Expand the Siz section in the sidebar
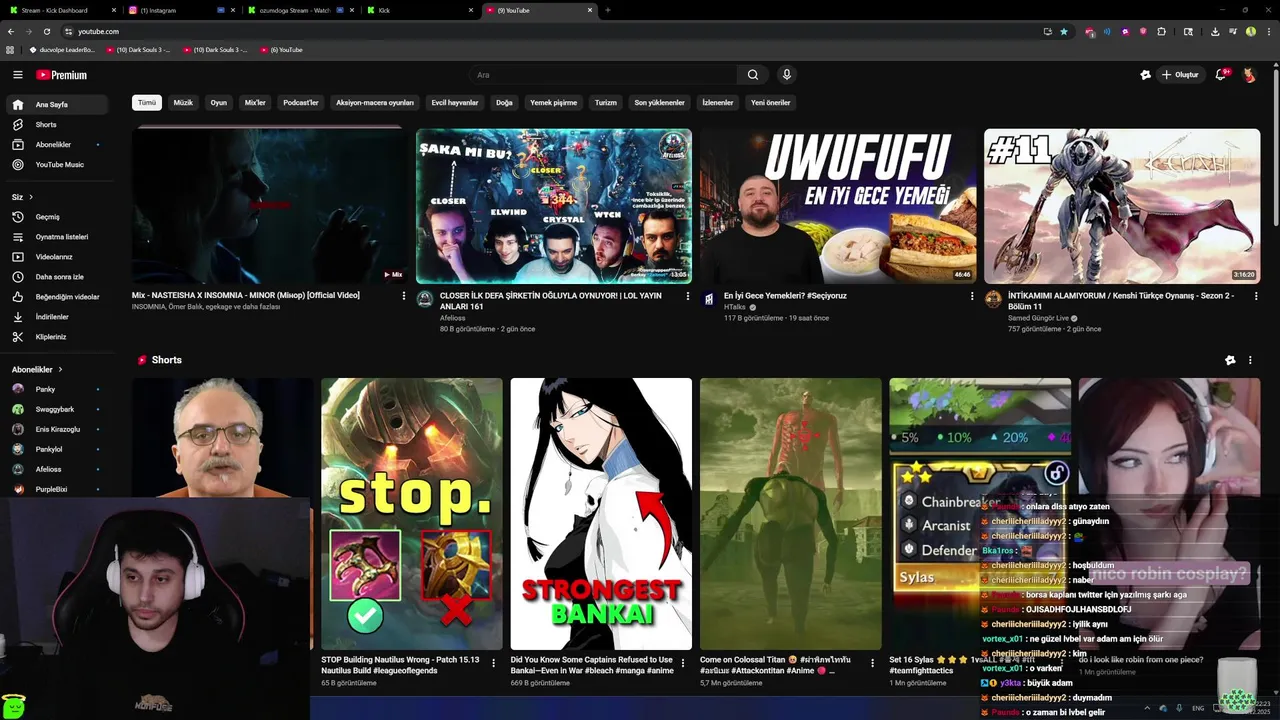The height and width of the screenshot is (720, 1280). [22, 197]
